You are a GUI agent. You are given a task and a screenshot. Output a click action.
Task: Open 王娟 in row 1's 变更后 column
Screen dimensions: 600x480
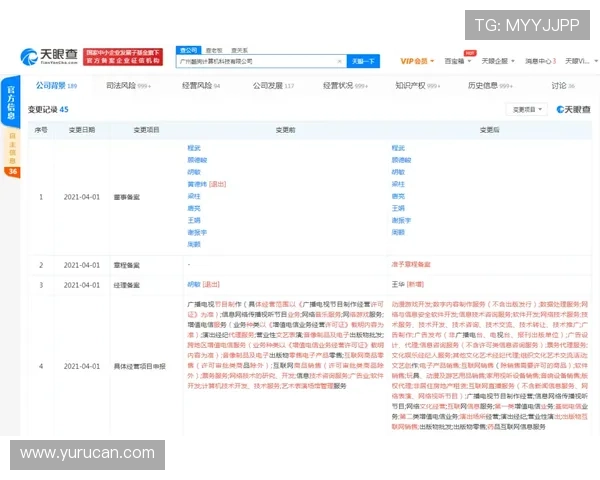(x=398, y=208)
